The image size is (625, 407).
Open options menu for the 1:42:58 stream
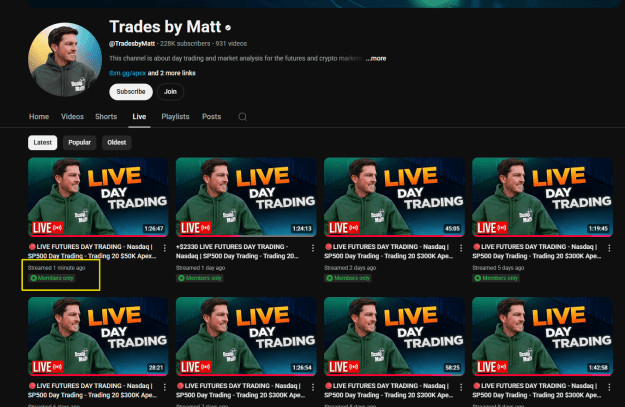[x=609, y=387]
